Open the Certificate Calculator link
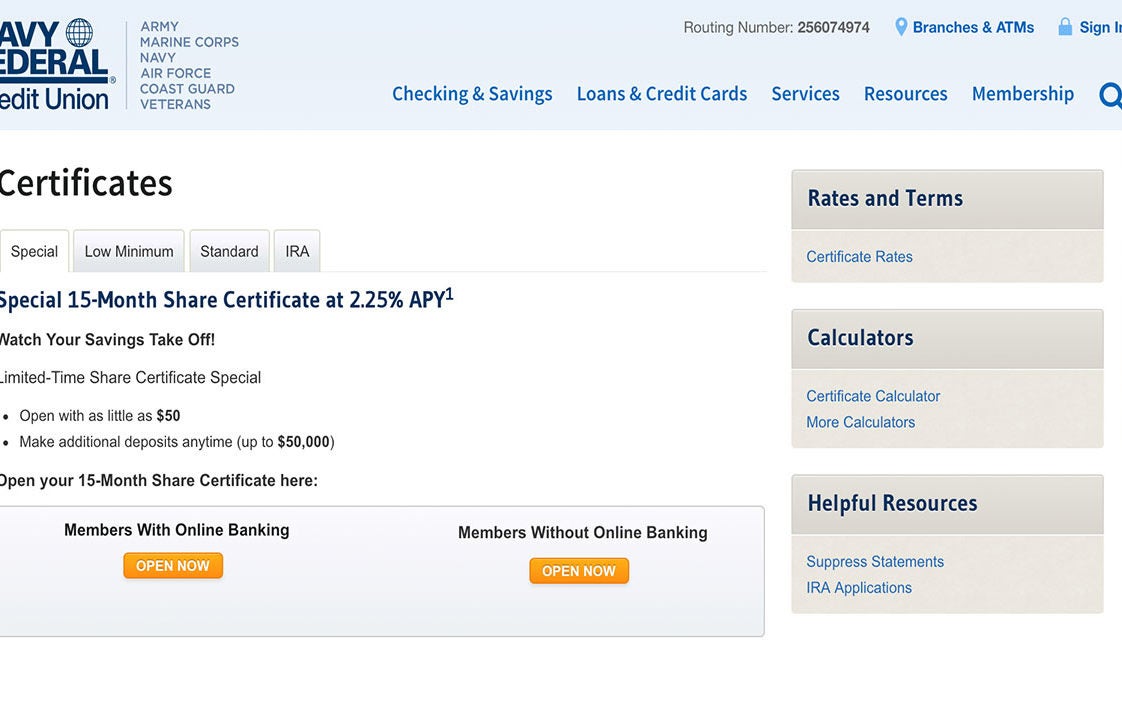The width and height of the screenshot is (1122, 720). pos(873,396)
